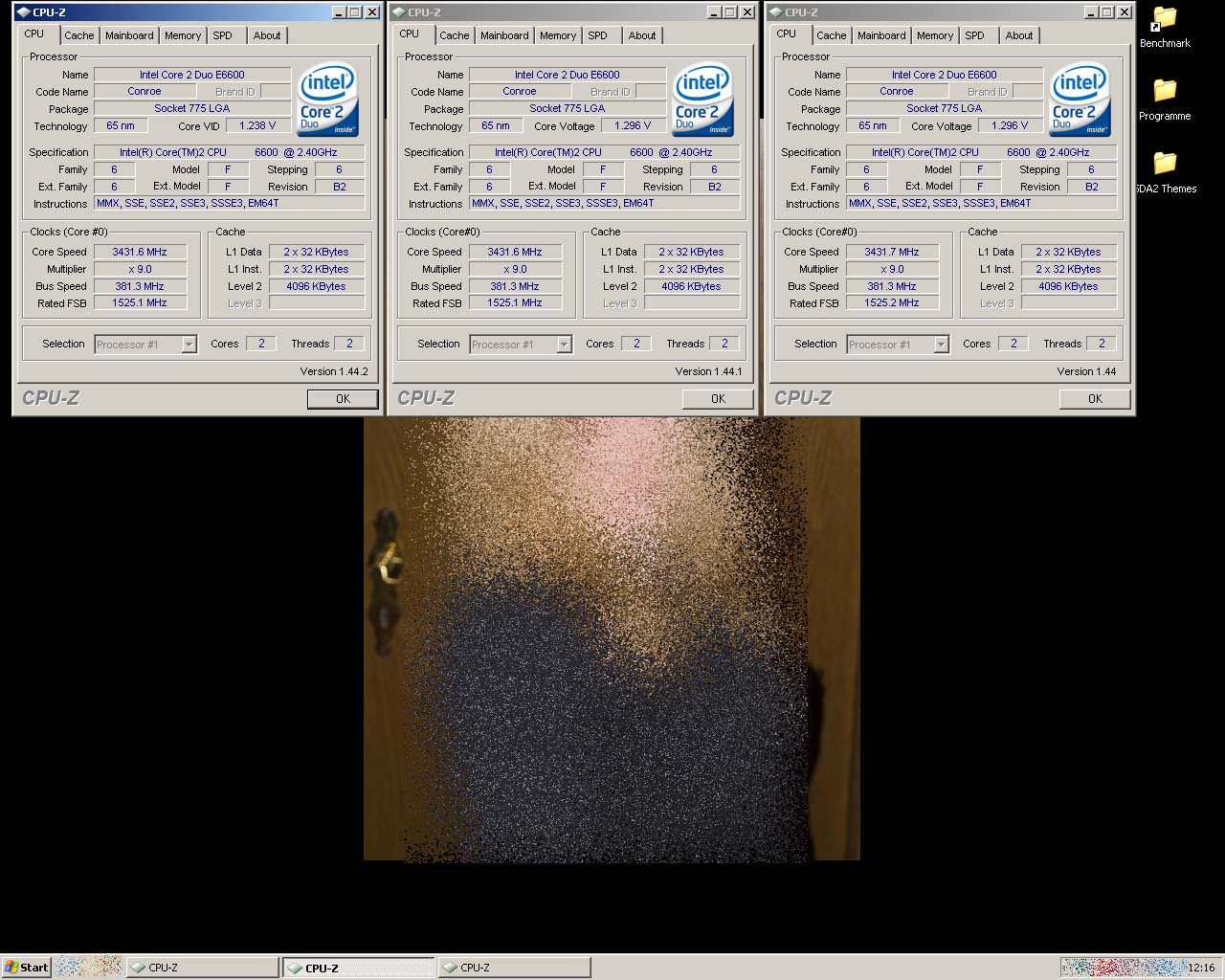Open Mainboard tab in version 1.44 window
The width and height of the screenshot is (1225, 980).
881,35
